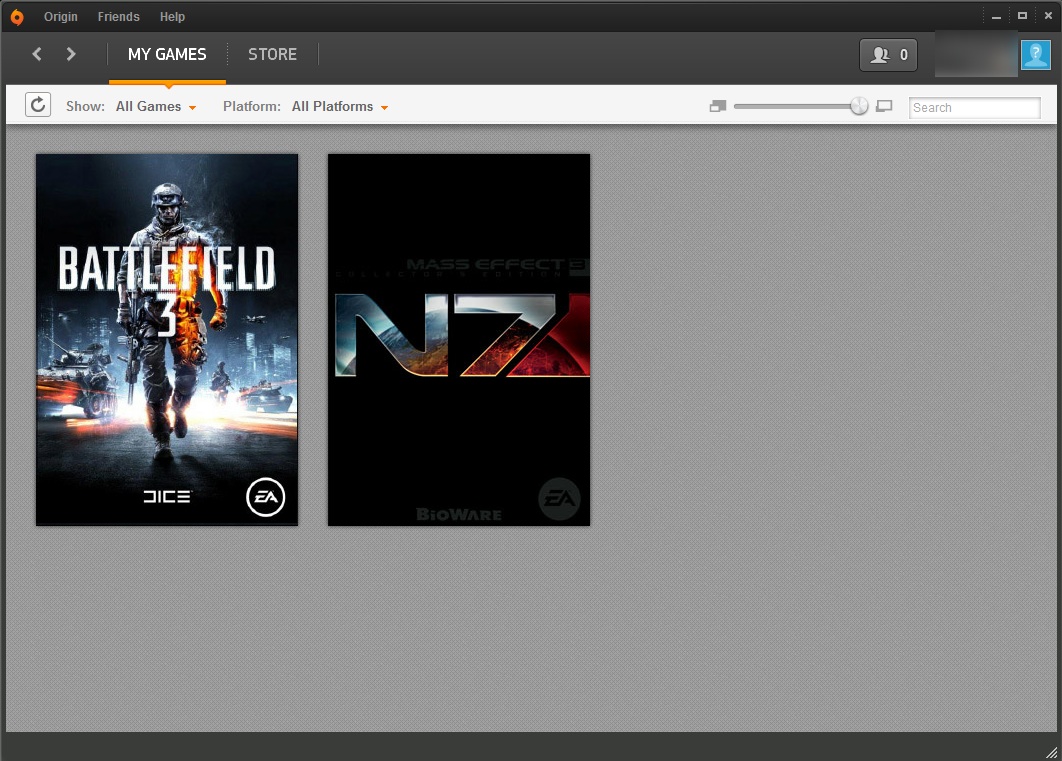Viewport: 1062px width, 761px height.
Task: Expand the Show: All Games filter
Action: (157, 105)
